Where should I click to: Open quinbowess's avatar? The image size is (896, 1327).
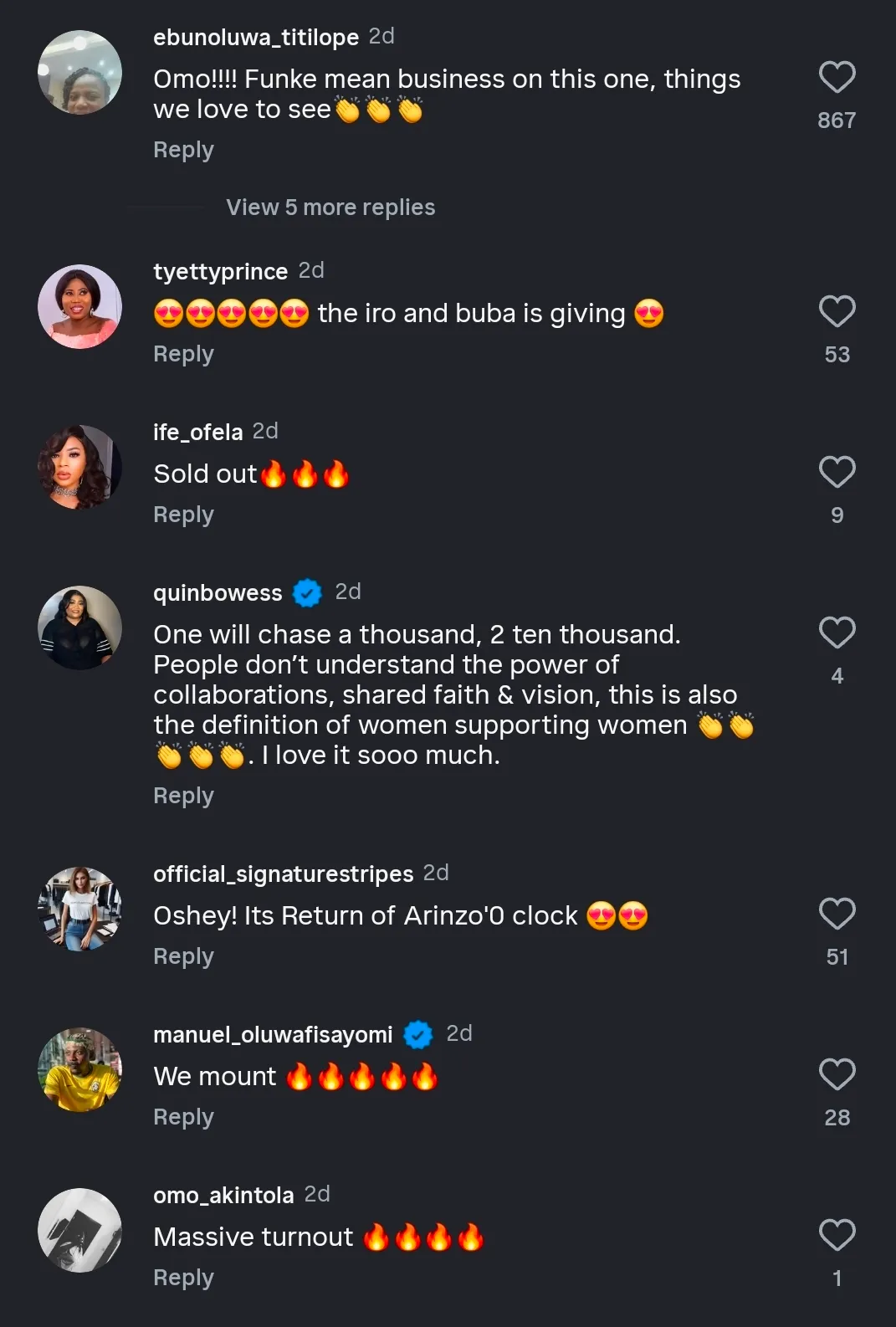point(79,628)
